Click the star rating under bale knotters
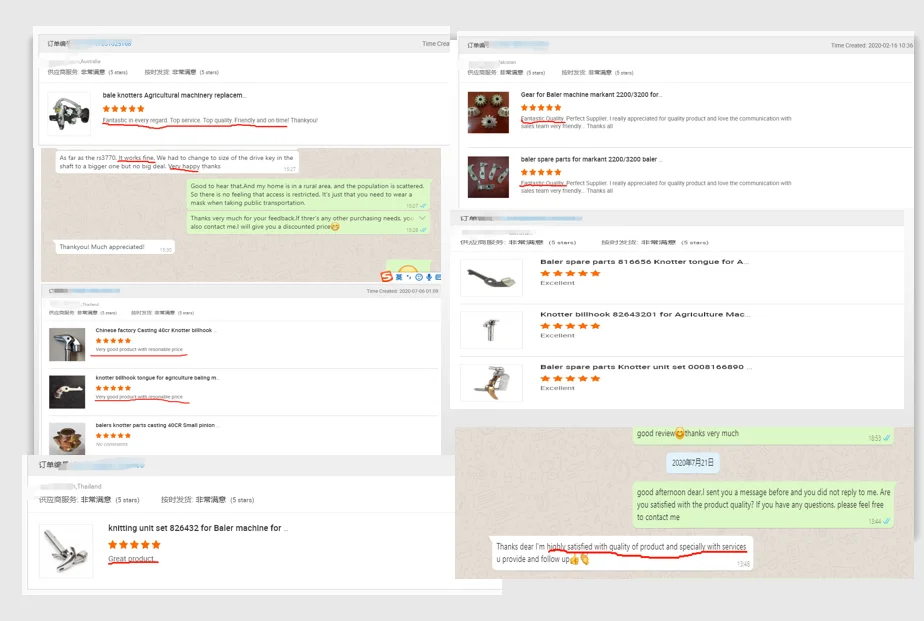 pyautogui.click(x=123, y=108)
